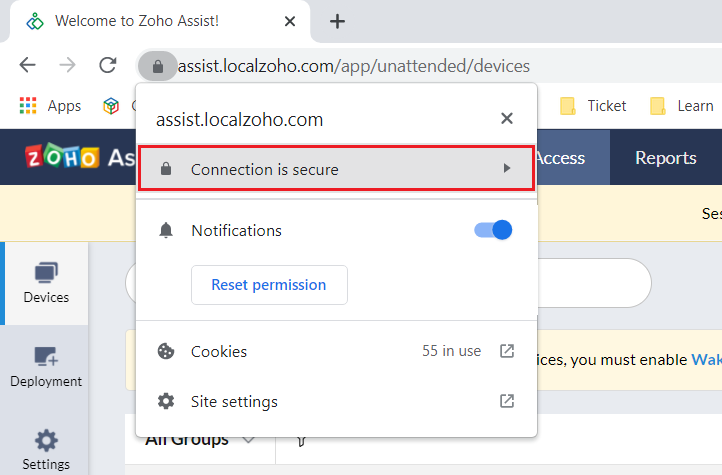Click the Apps grid bookmark icon

pyautogui.click(x=28, y=105)
